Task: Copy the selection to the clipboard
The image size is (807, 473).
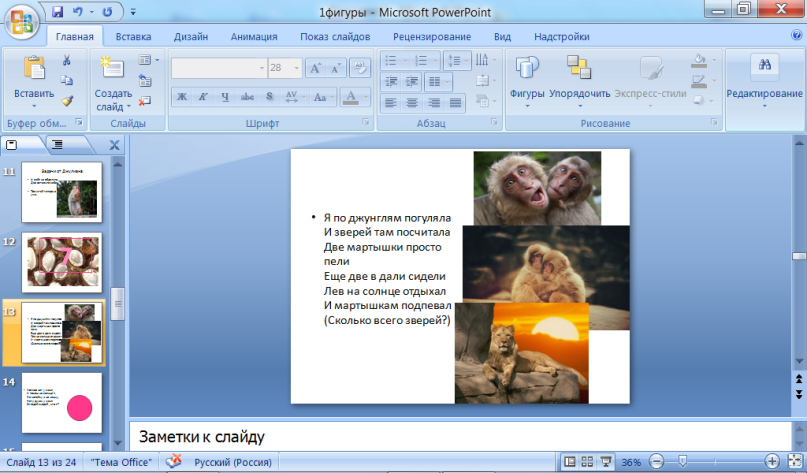Action: tap(66, 80)
